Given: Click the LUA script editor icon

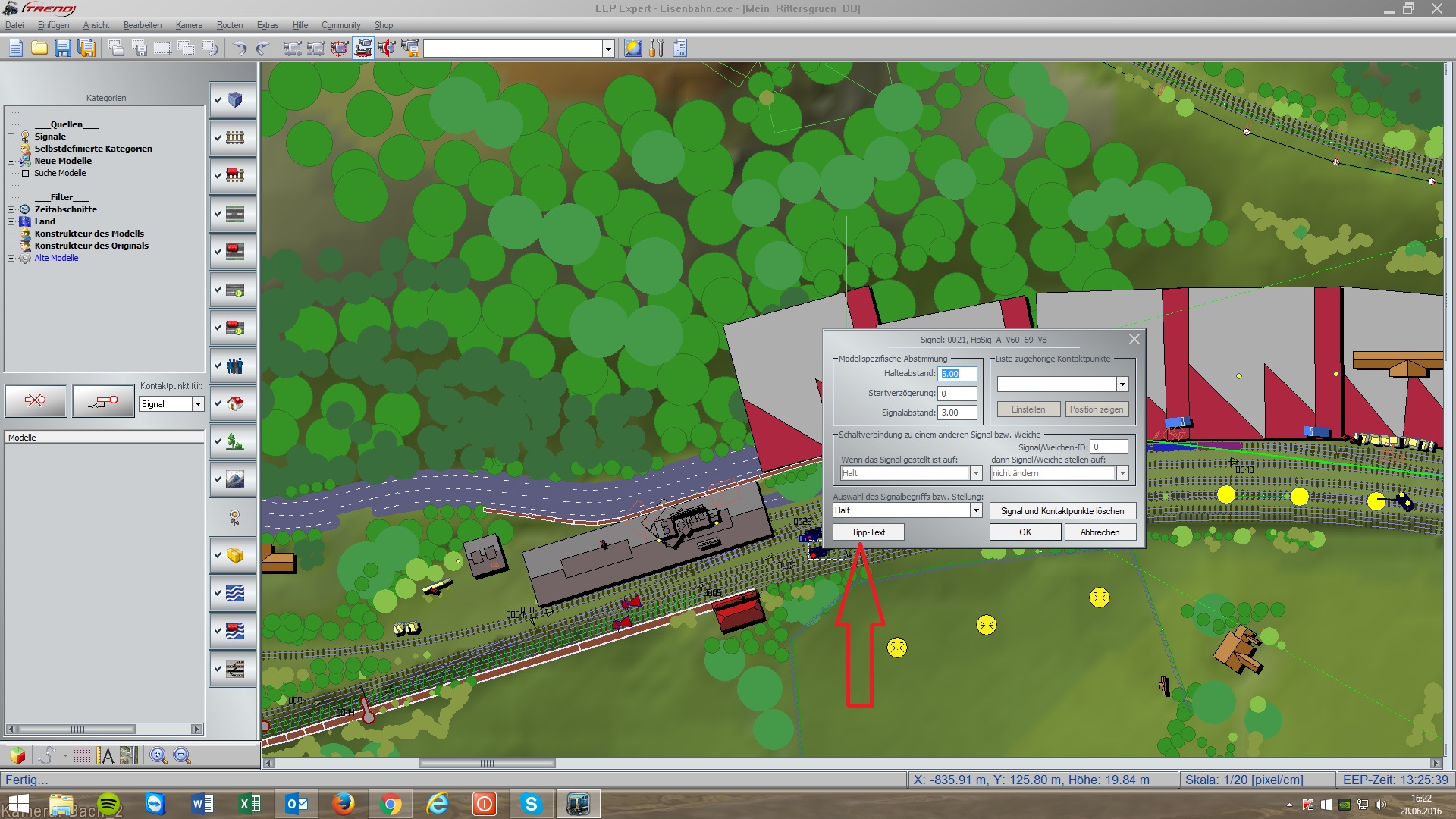Looking at the screenshot, I should (679, 49).
